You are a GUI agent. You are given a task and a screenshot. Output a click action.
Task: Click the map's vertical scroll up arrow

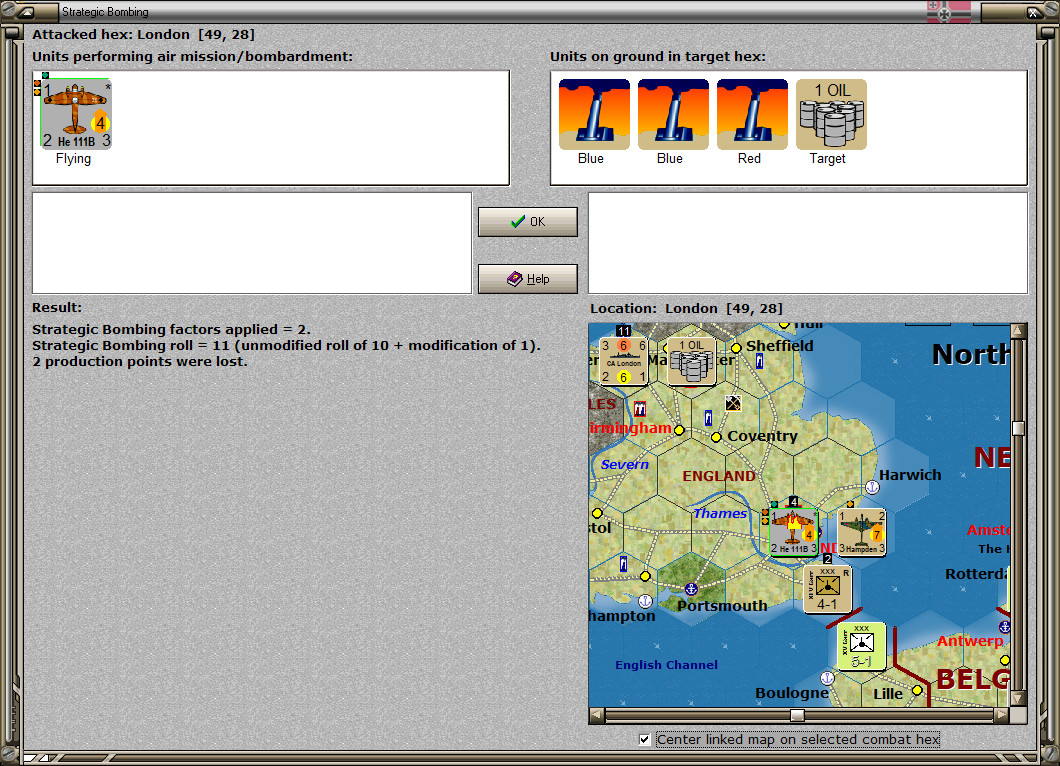click(x=1018, y=331)
